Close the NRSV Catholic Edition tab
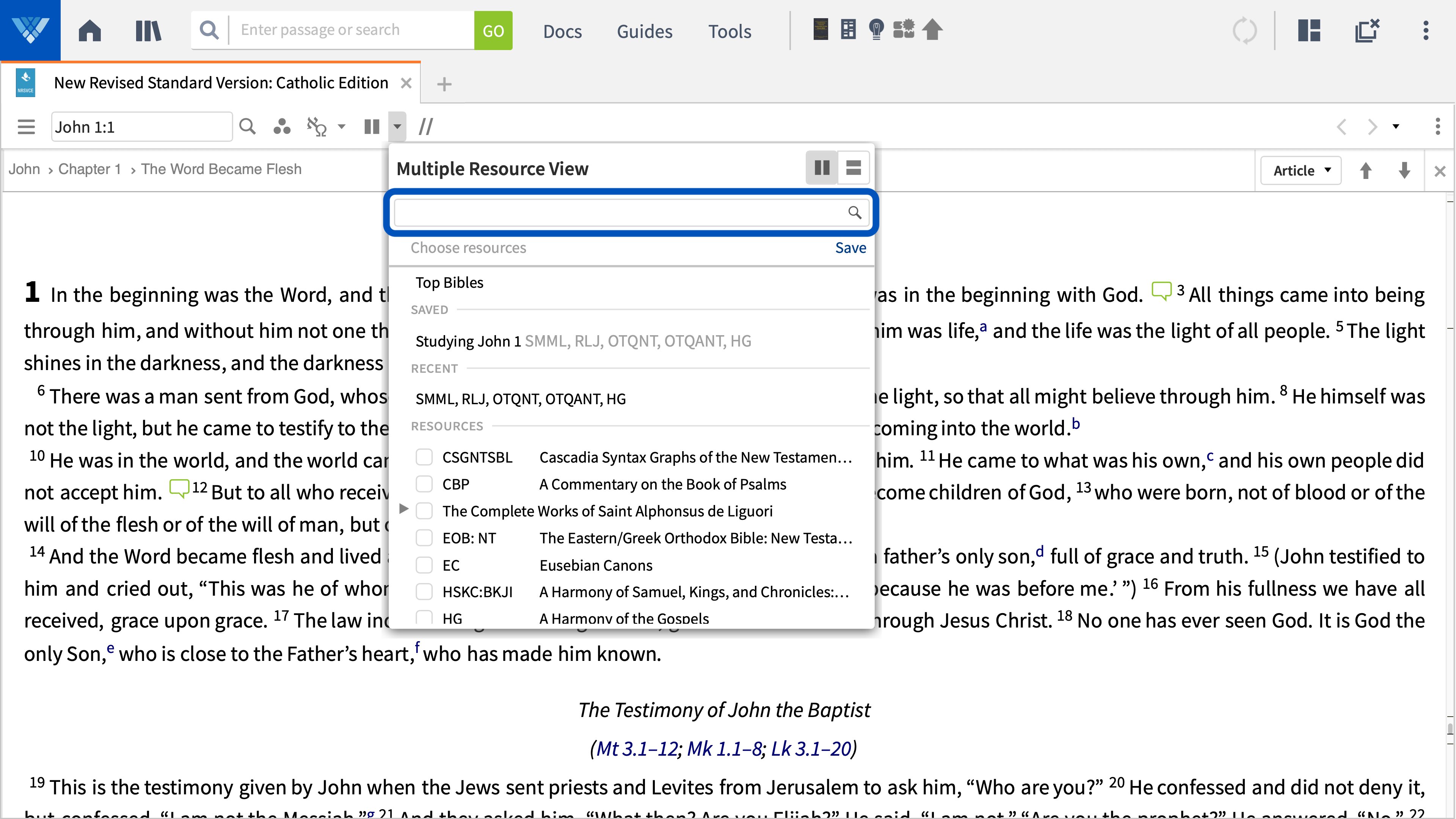The width and height of the screenshot is (1456, 819). 406,84
